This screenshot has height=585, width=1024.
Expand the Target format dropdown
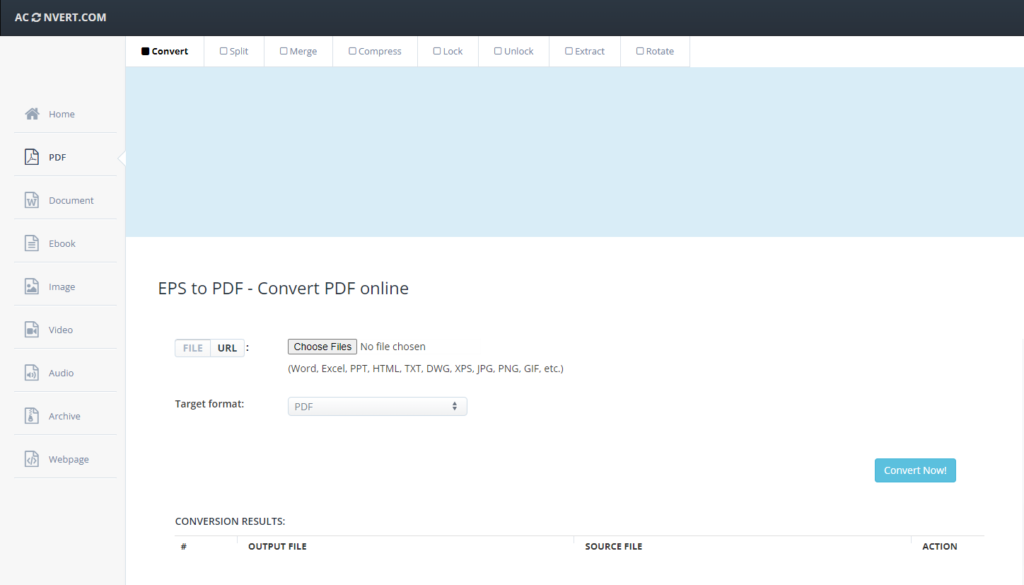point(377,406)
